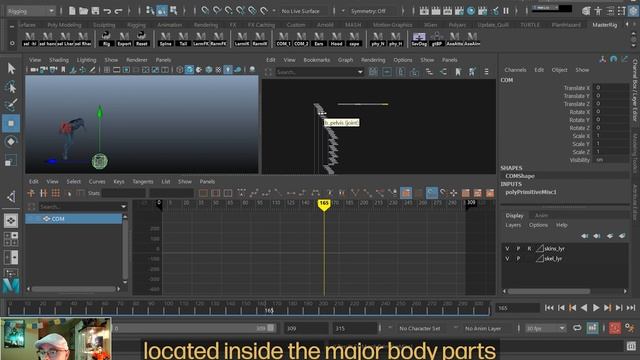Screen dimensions: 640x360
Task: Toggle select by object type mode
Action: (x=162, y=11)
